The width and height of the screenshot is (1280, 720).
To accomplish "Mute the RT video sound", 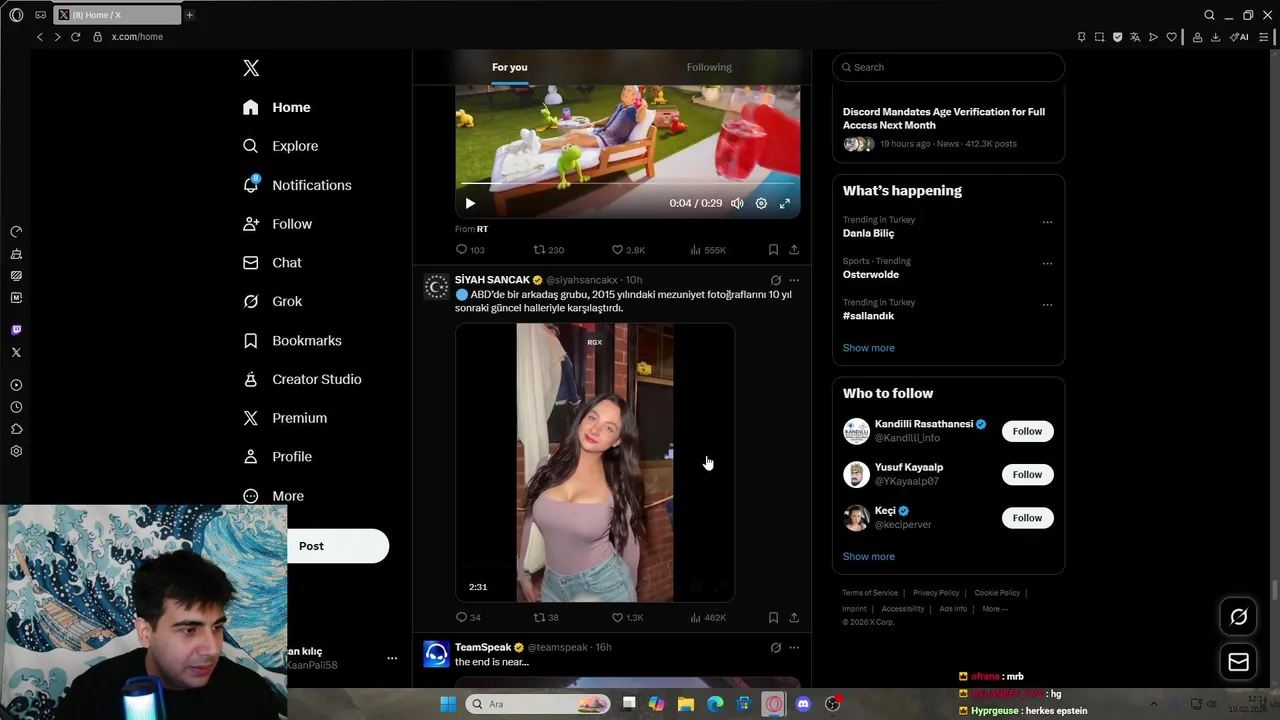I will (737, 203).
